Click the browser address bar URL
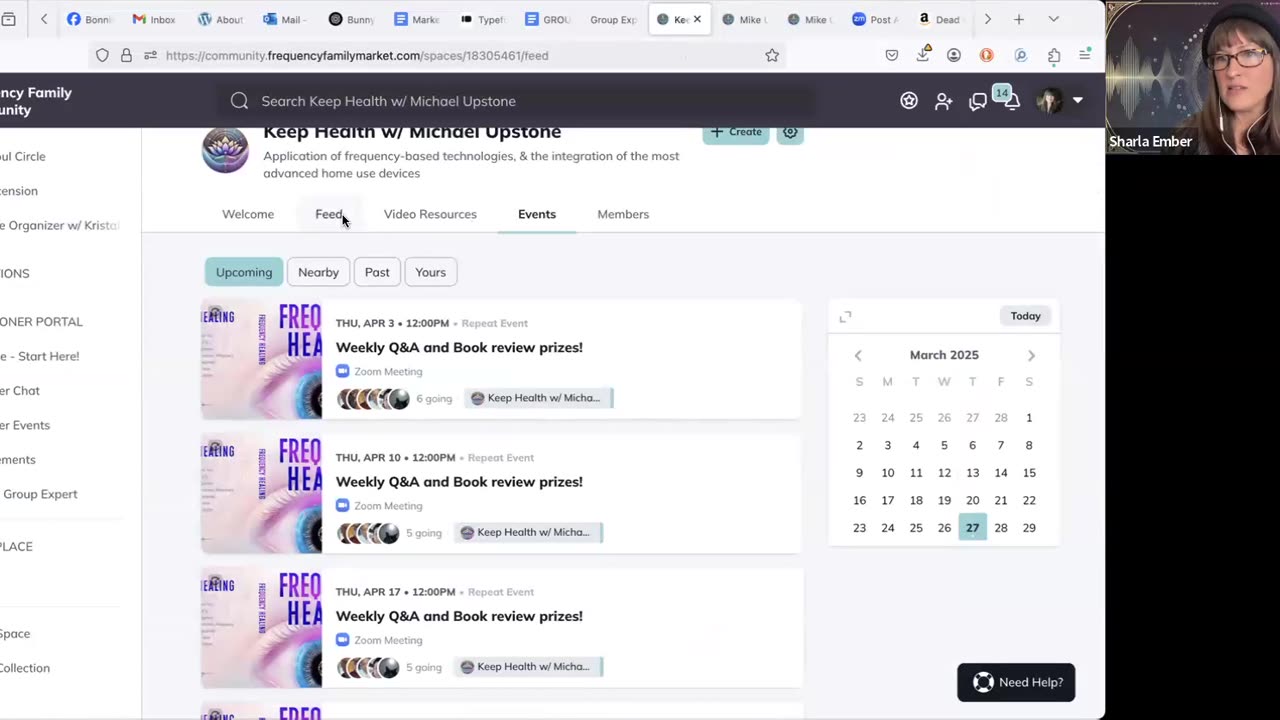Image resolution: width=1280 pixels, height=720 pixels. (357, 55)
